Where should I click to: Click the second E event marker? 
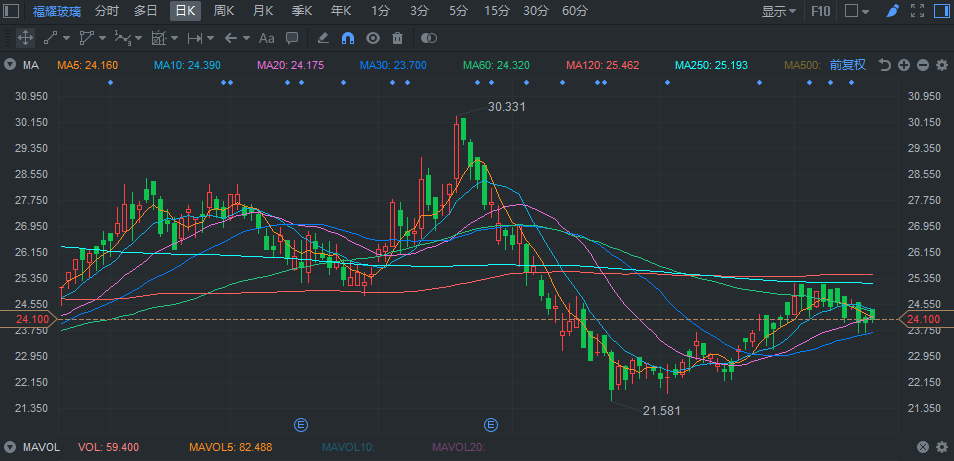pos(491,425)
